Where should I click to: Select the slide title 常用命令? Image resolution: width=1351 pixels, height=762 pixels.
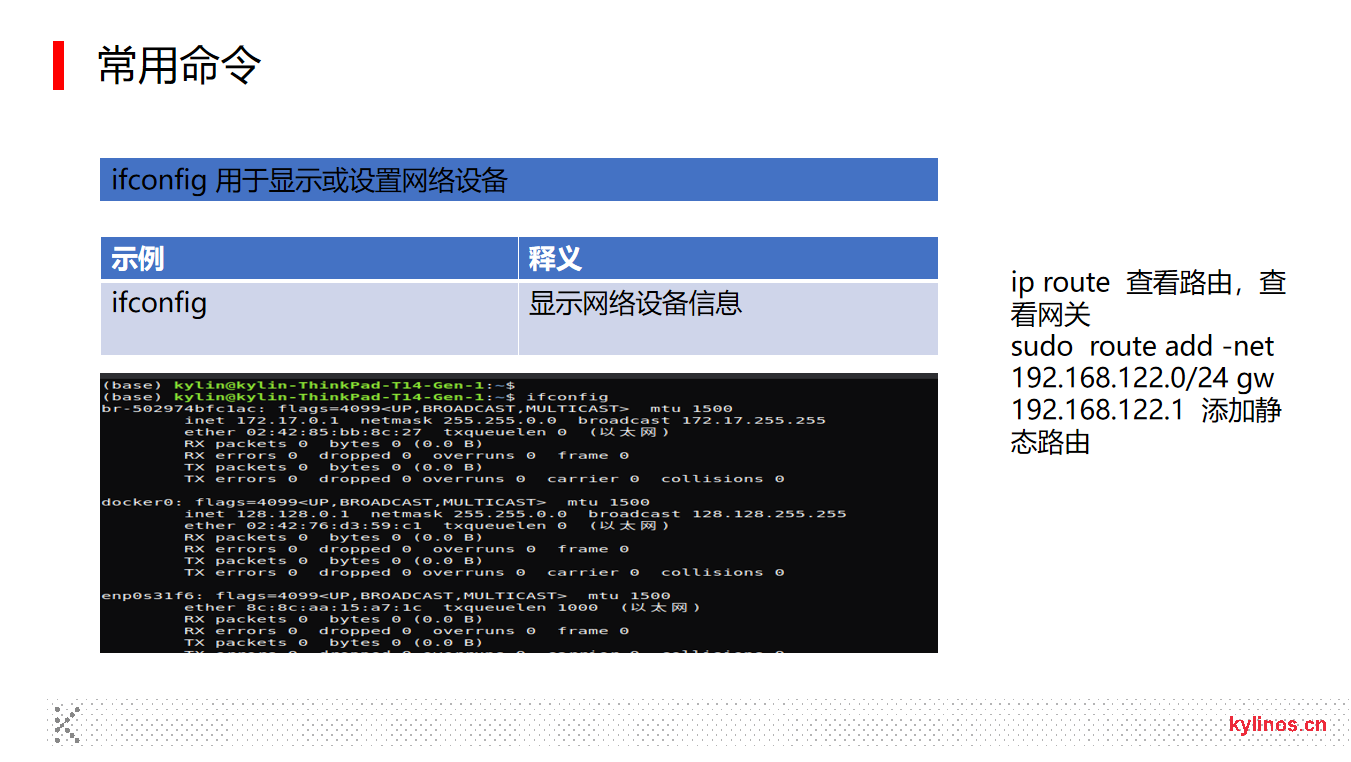[x=180, y=66]
